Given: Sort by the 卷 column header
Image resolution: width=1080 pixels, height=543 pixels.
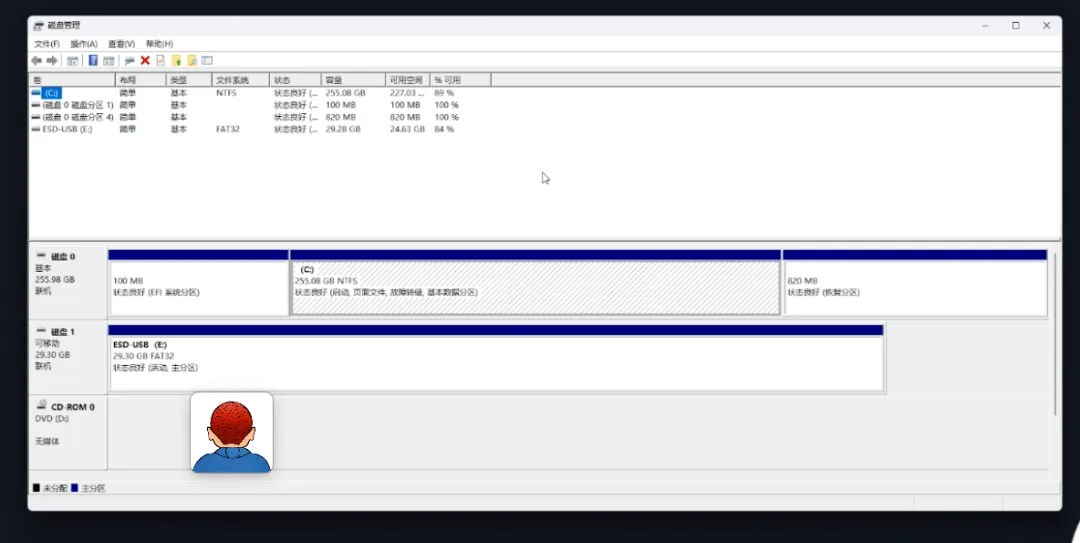Looking at the screenshot, I should 72,80.
